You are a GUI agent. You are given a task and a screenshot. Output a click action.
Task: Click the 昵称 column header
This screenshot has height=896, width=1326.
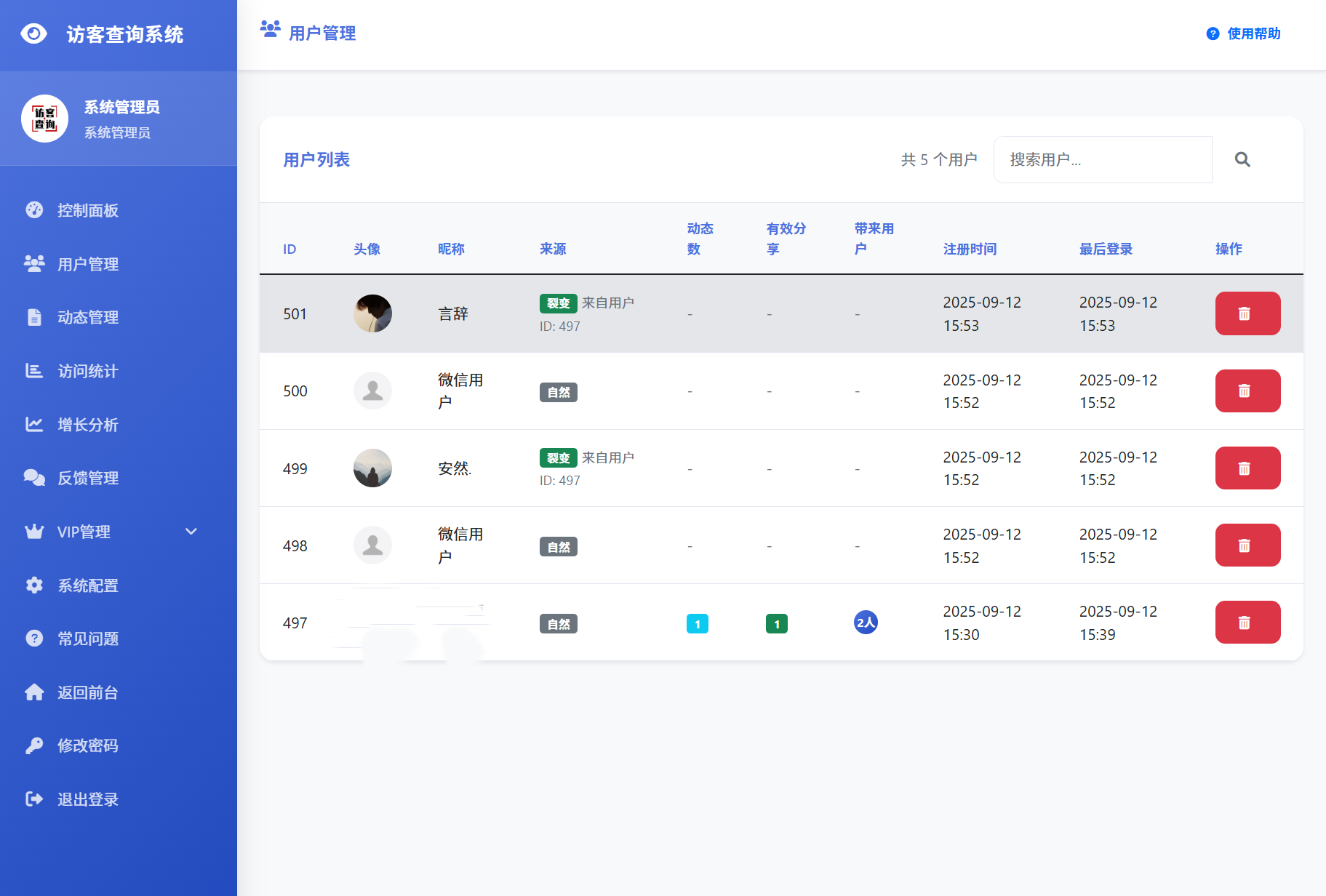451,249
